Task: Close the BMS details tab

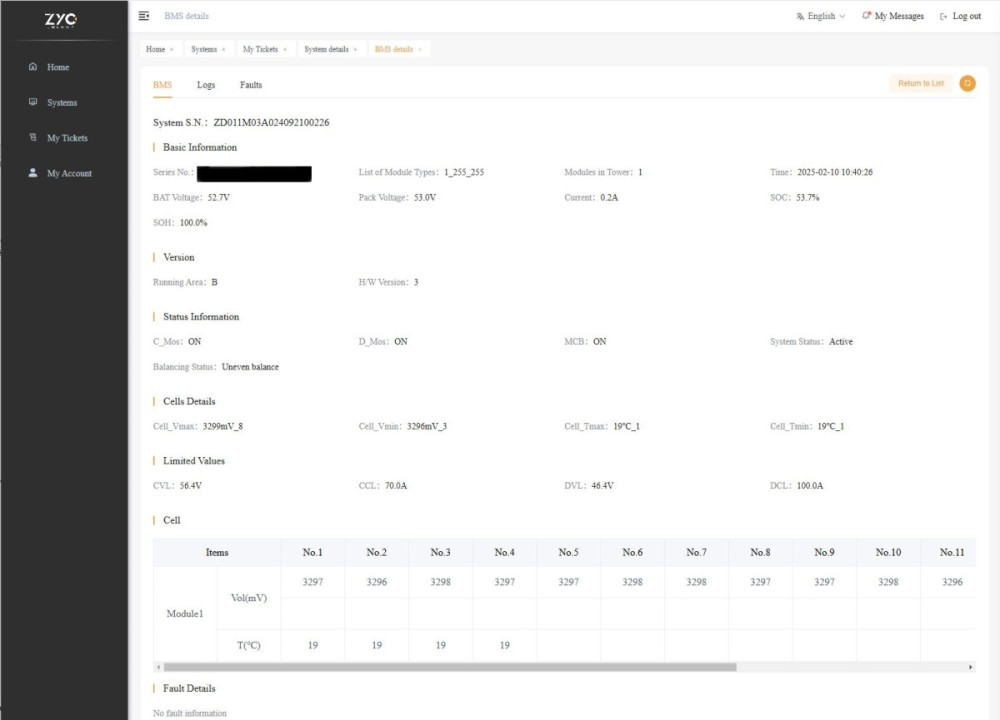Action: [x=419, y=49]
